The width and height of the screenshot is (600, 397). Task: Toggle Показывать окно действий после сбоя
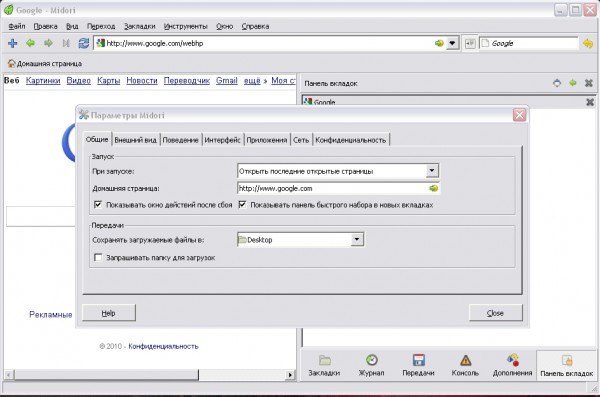click(x=163, y=205)
